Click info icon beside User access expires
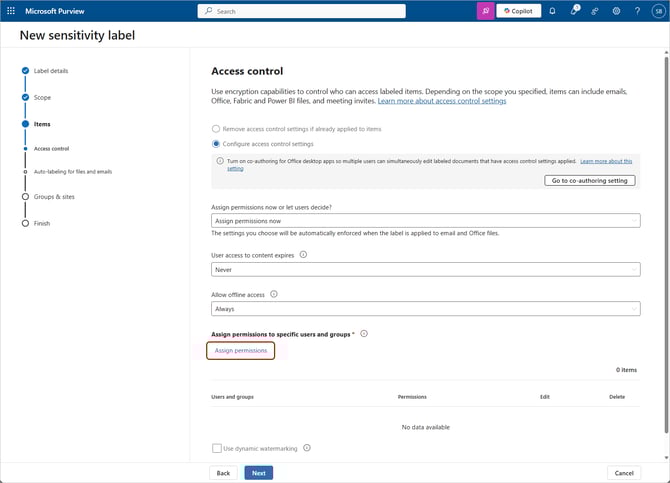 (x=303, y=255)
